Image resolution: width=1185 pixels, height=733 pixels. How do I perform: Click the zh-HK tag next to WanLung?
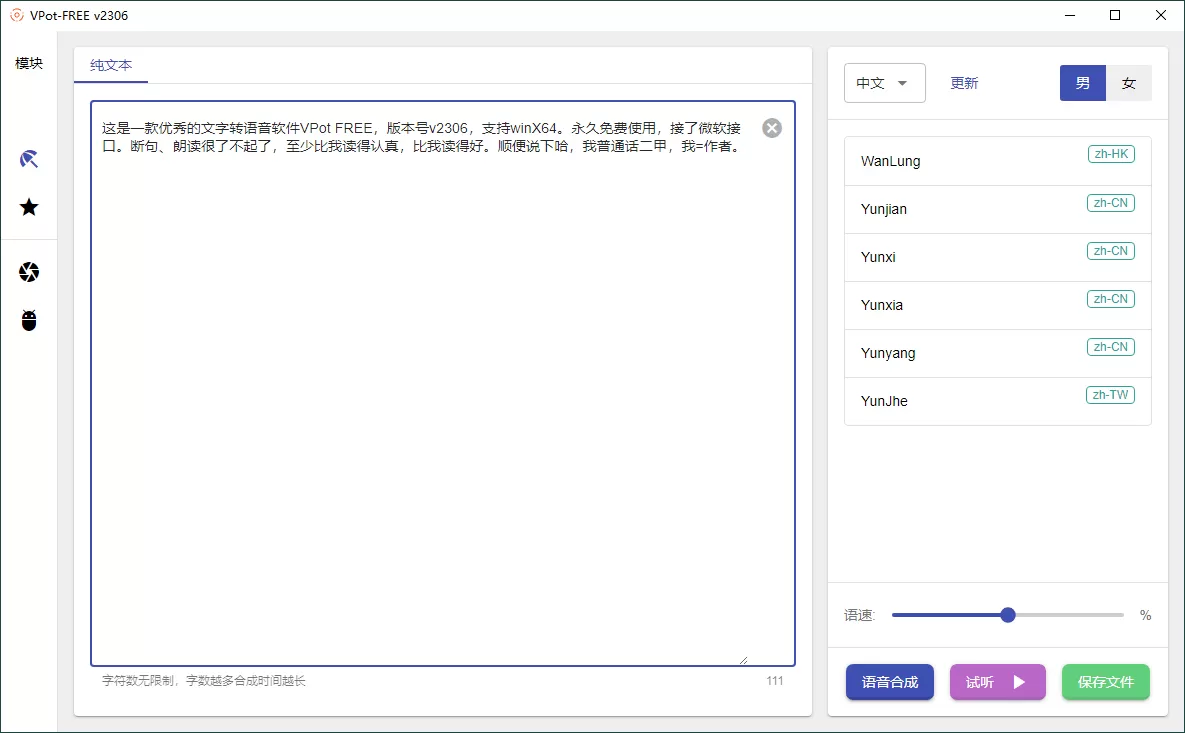(x=1111, y=154)
